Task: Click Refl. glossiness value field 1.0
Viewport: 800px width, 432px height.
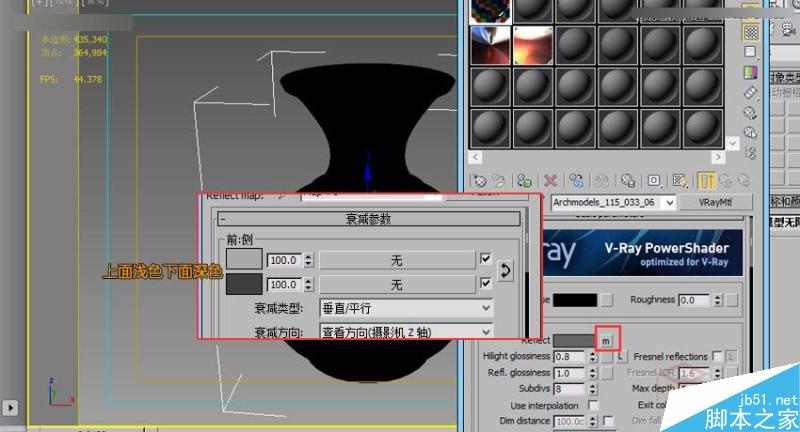Action: (x=570, y=373)
